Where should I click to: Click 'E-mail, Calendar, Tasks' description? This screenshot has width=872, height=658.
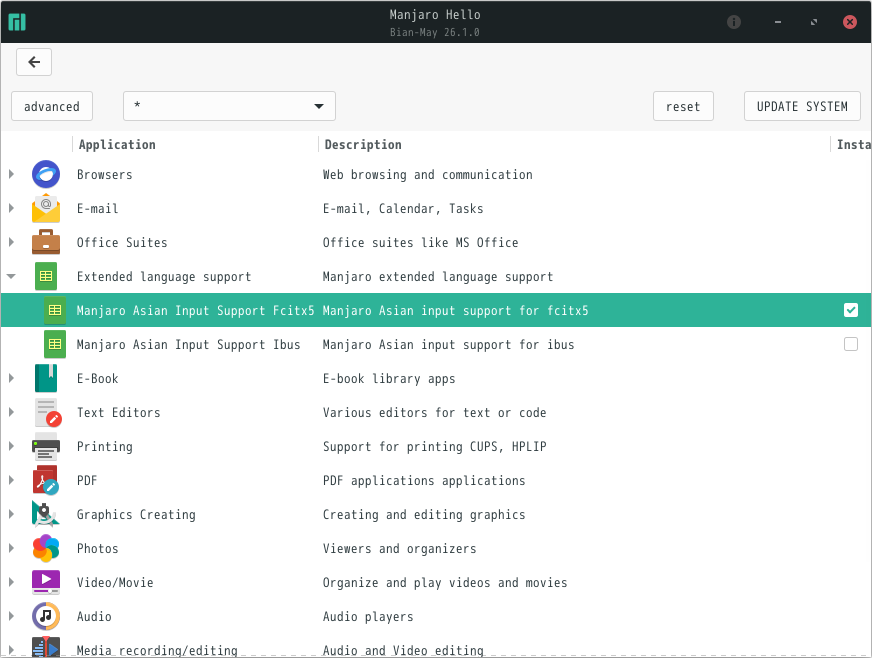403,209
